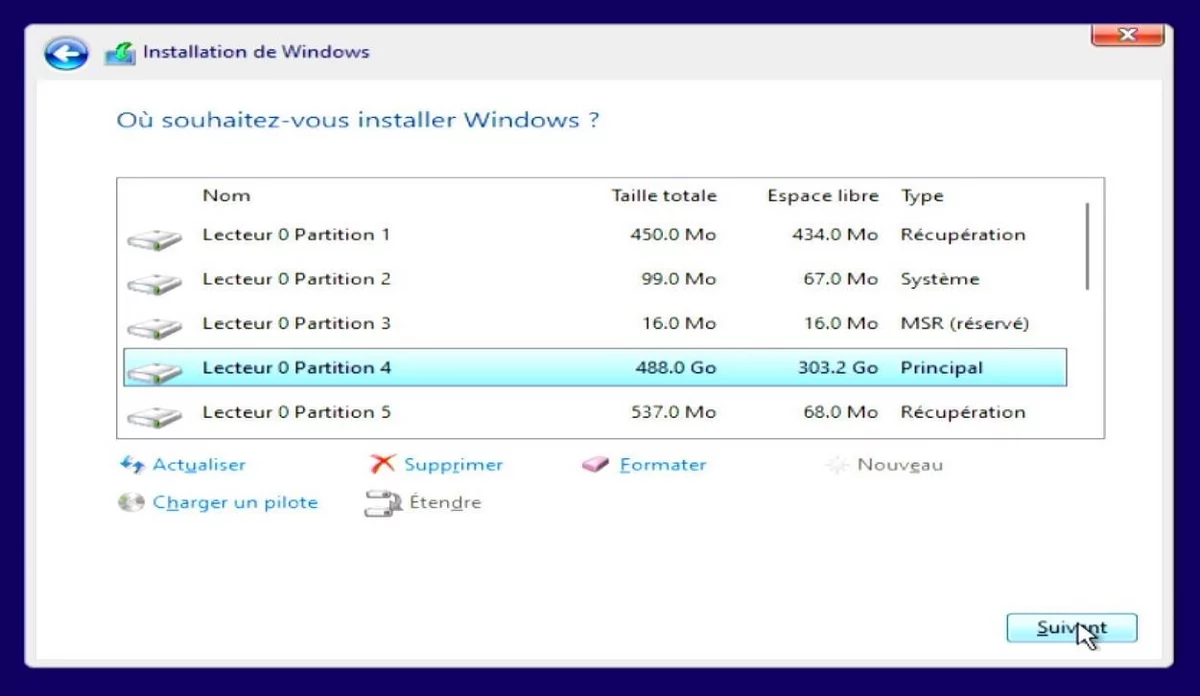The width and height of the screenshot is (1200, 696).
Task: Click the Suivant button
Action: point(1071,627)
